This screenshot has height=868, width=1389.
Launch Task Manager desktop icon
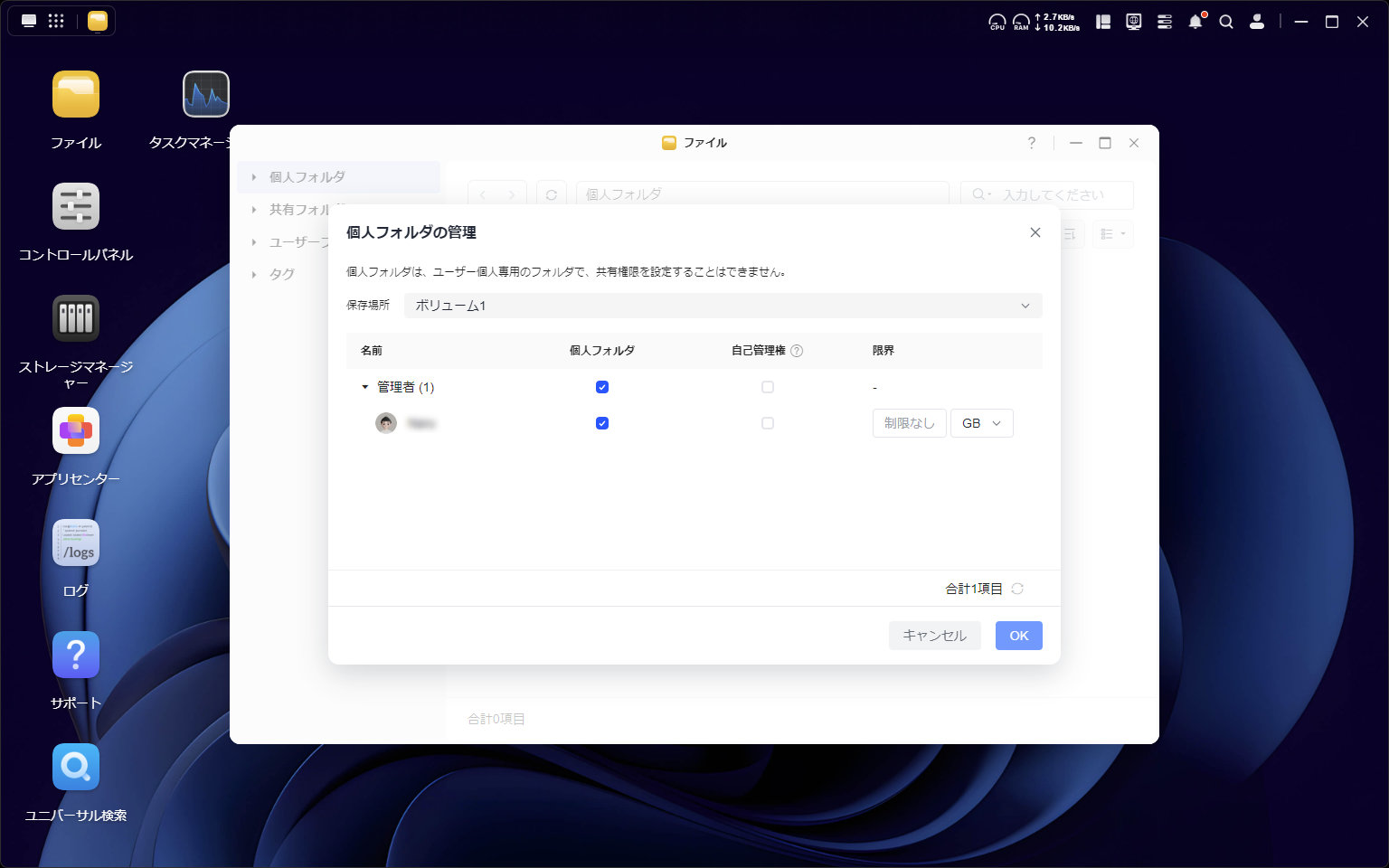pyautogui.click(x=206, y=95)
